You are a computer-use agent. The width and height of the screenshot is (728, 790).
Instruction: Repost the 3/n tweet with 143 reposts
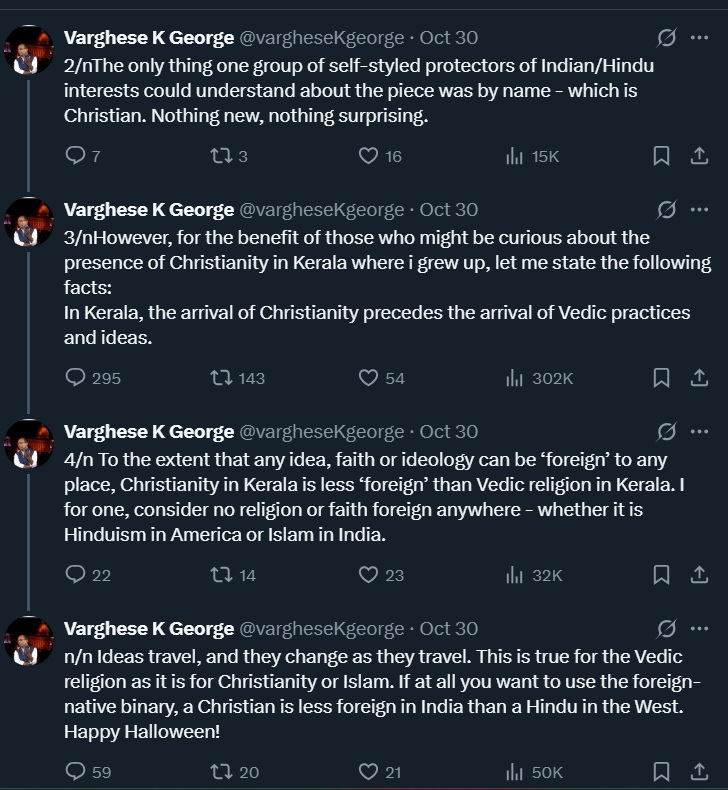tap(221, 378)
